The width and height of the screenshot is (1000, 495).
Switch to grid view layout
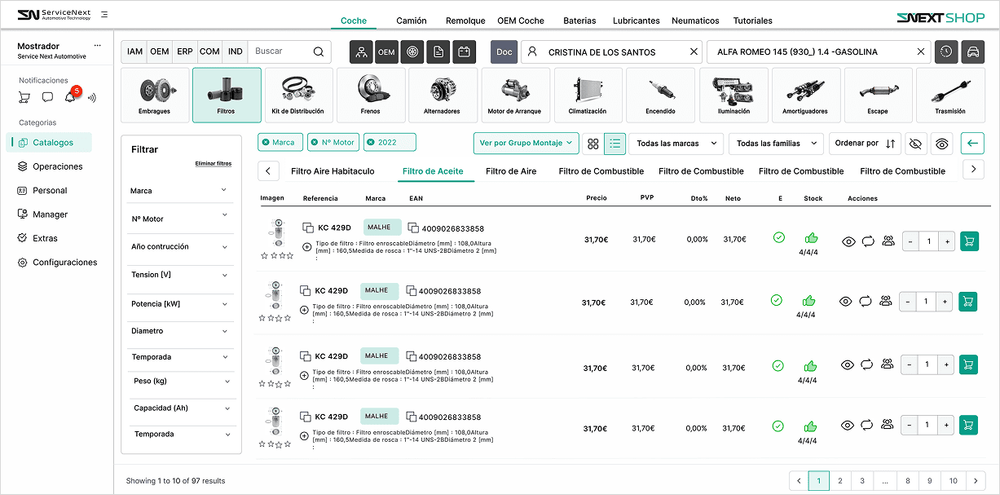tap(593, 144)
